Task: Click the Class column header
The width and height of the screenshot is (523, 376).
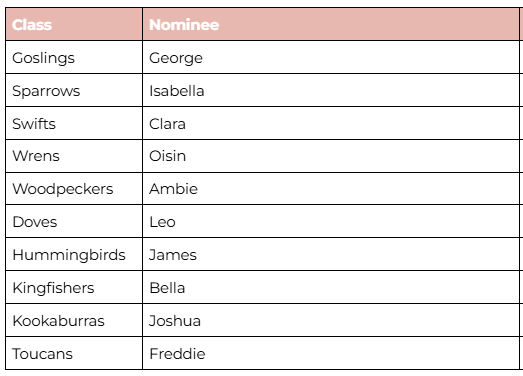Action: click(x=74, y=24)
